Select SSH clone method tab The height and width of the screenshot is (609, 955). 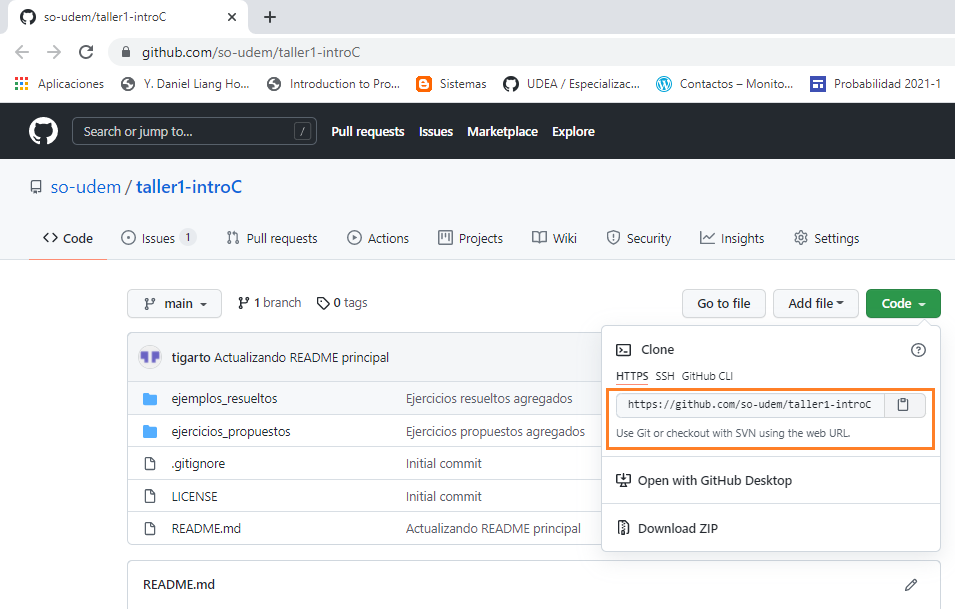[x=664, y=376]
